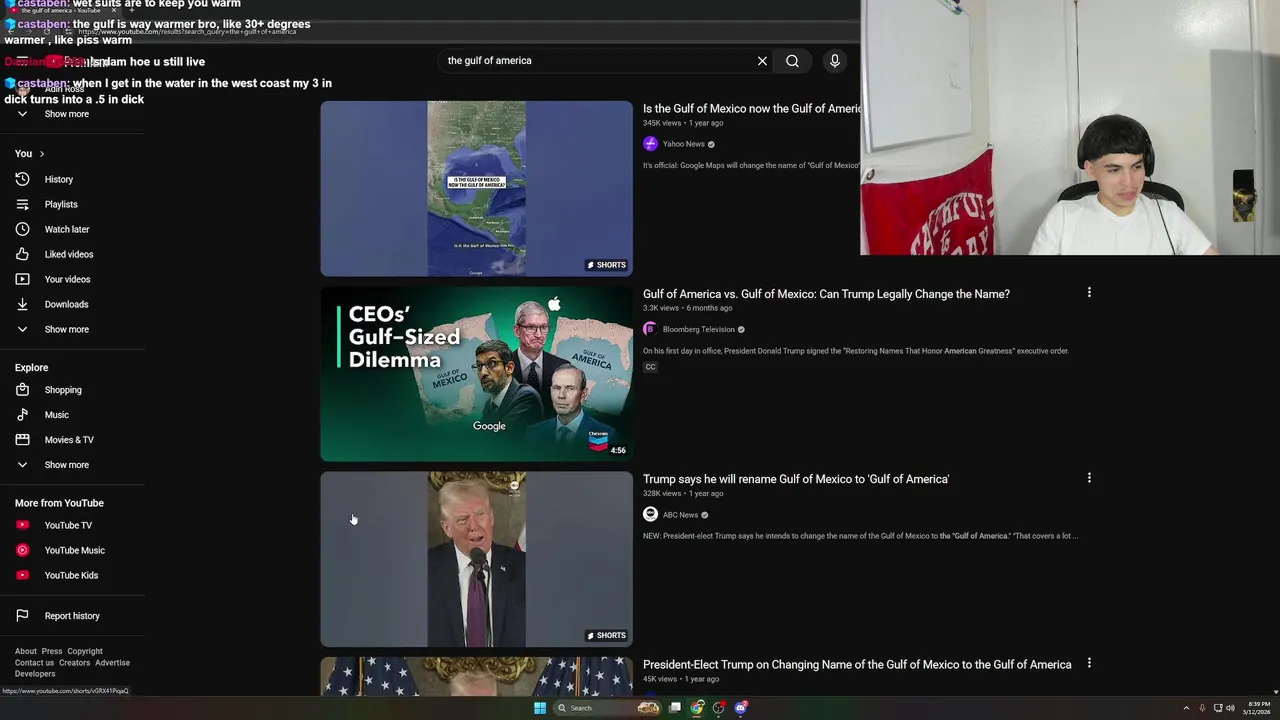Open the Windows Start menu

click(x=540, y=708)
